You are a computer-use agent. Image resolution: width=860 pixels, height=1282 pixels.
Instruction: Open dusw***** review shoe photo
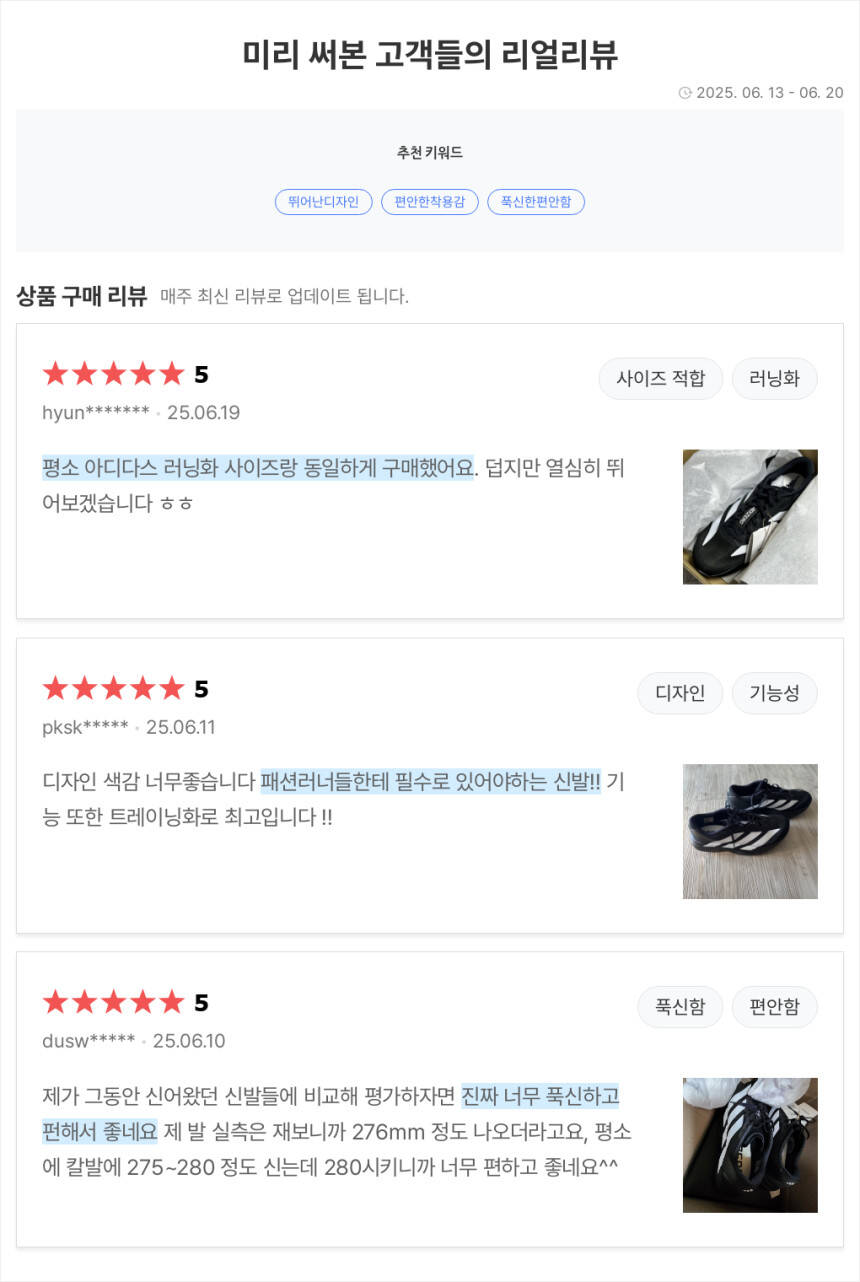(750, 1145)
